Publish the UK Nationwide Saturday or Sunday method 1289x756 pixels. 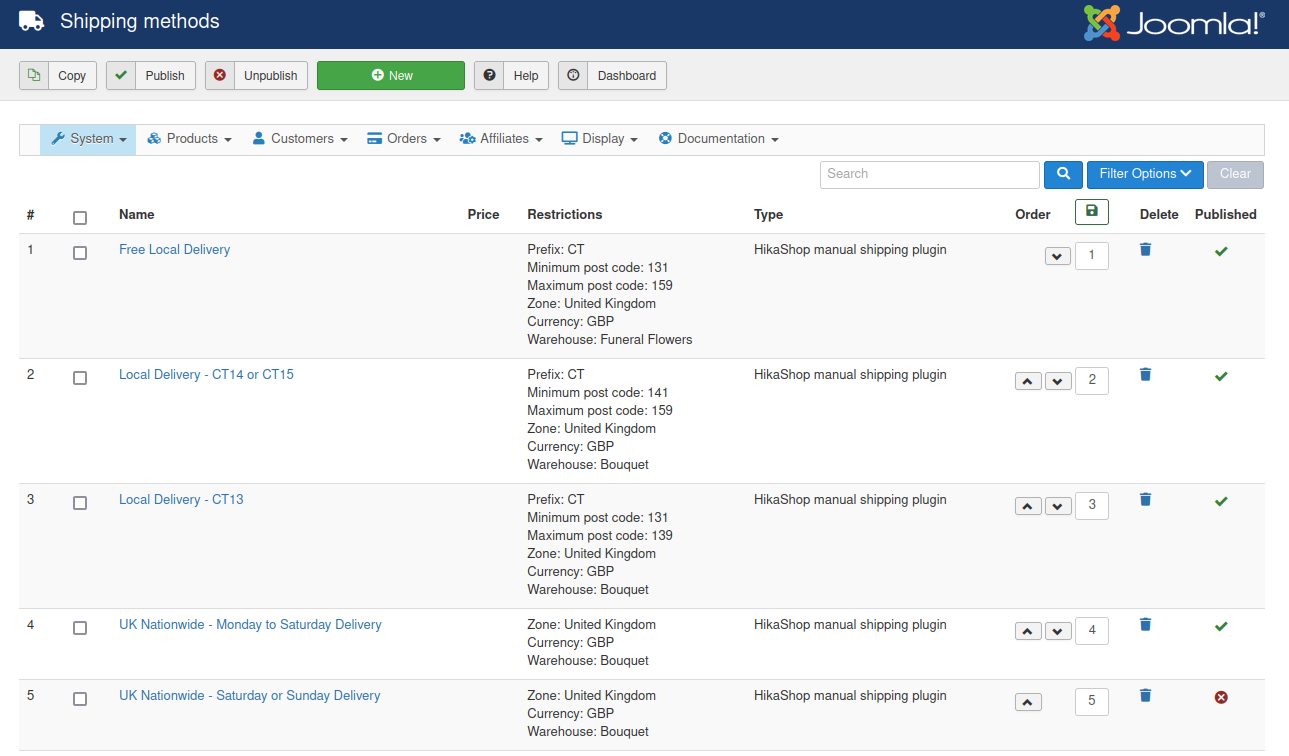click(1220, 697)
